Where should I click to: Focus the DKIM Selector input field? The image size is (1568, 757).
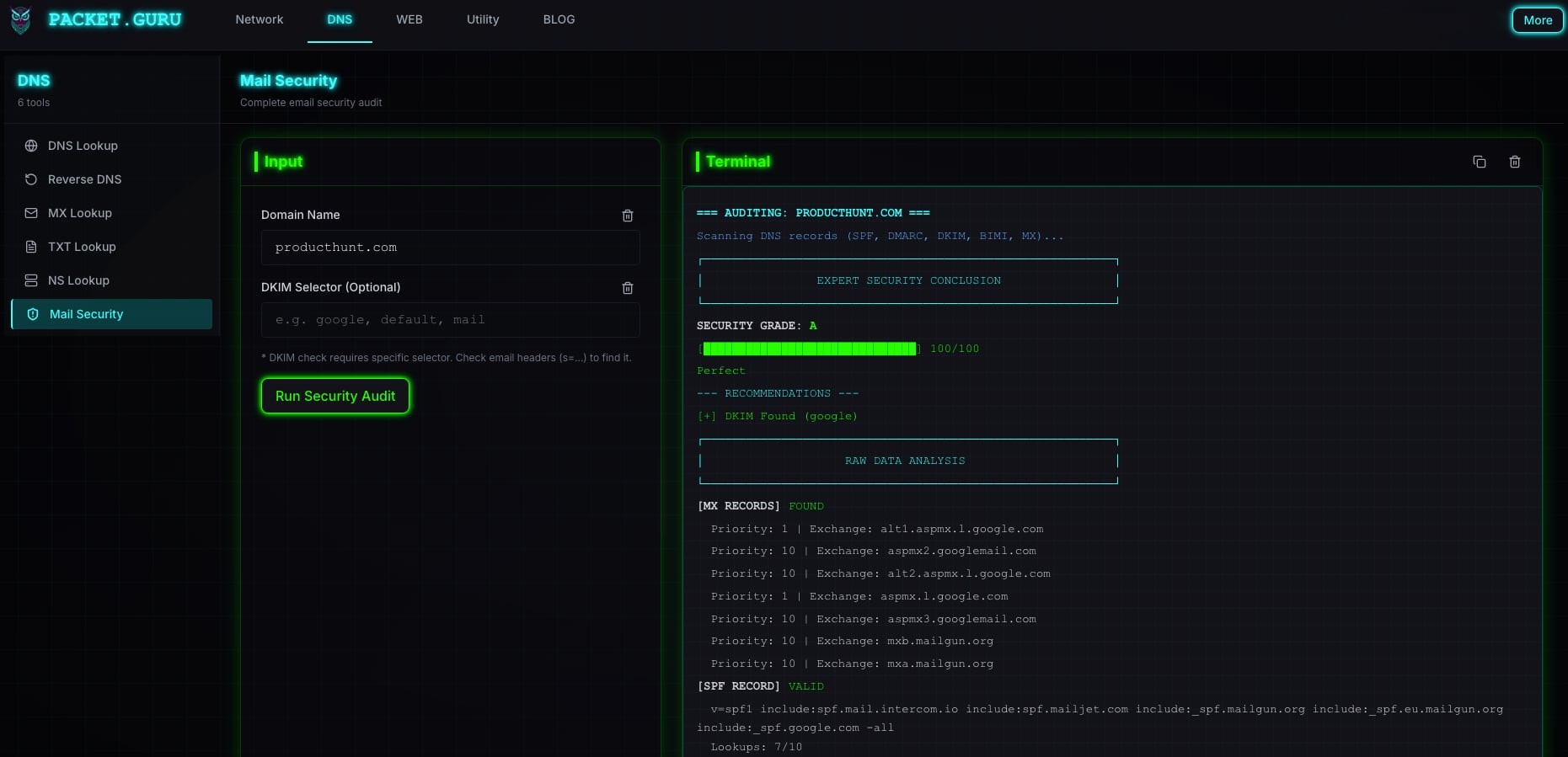450,320
